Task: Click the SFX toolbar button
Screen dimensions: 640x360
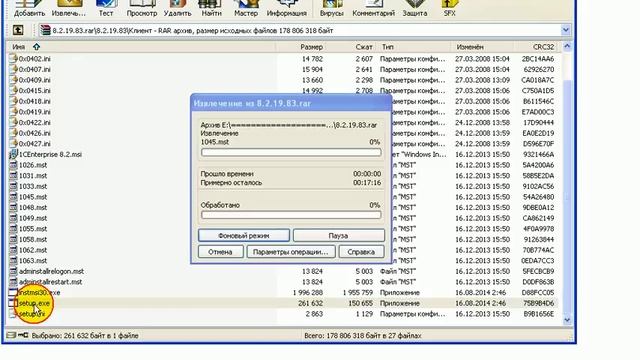Action: 449,8
